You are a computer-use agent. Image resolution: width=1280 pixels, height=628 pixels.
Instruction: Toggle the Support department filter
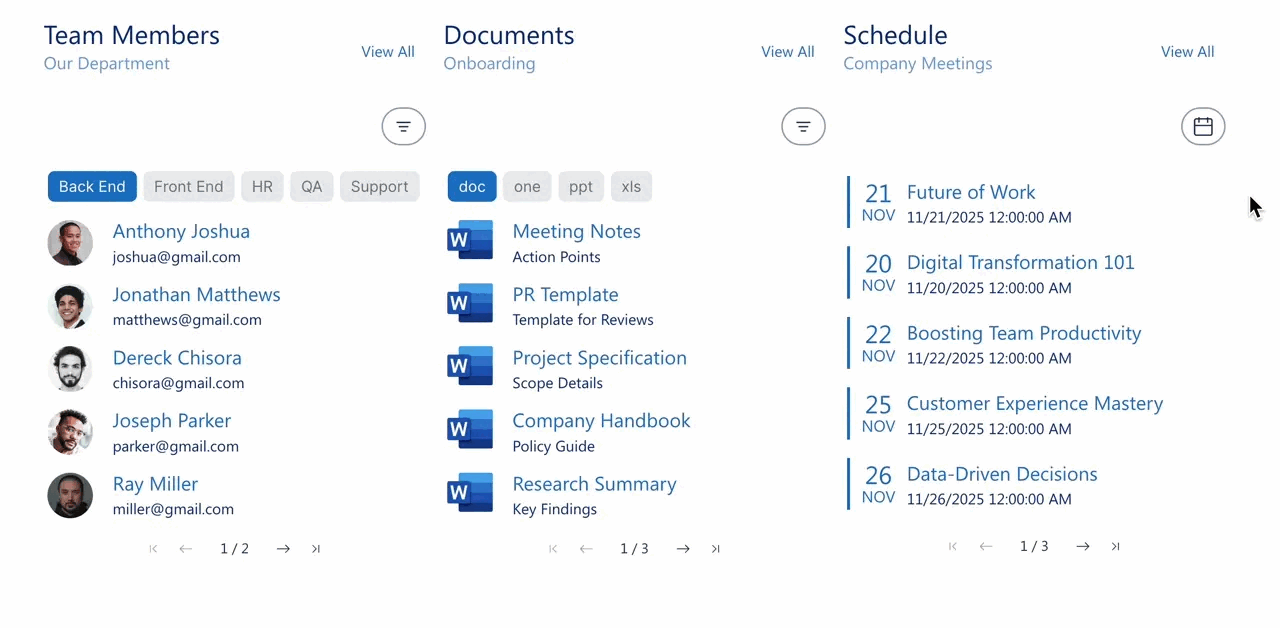point(379,186)
